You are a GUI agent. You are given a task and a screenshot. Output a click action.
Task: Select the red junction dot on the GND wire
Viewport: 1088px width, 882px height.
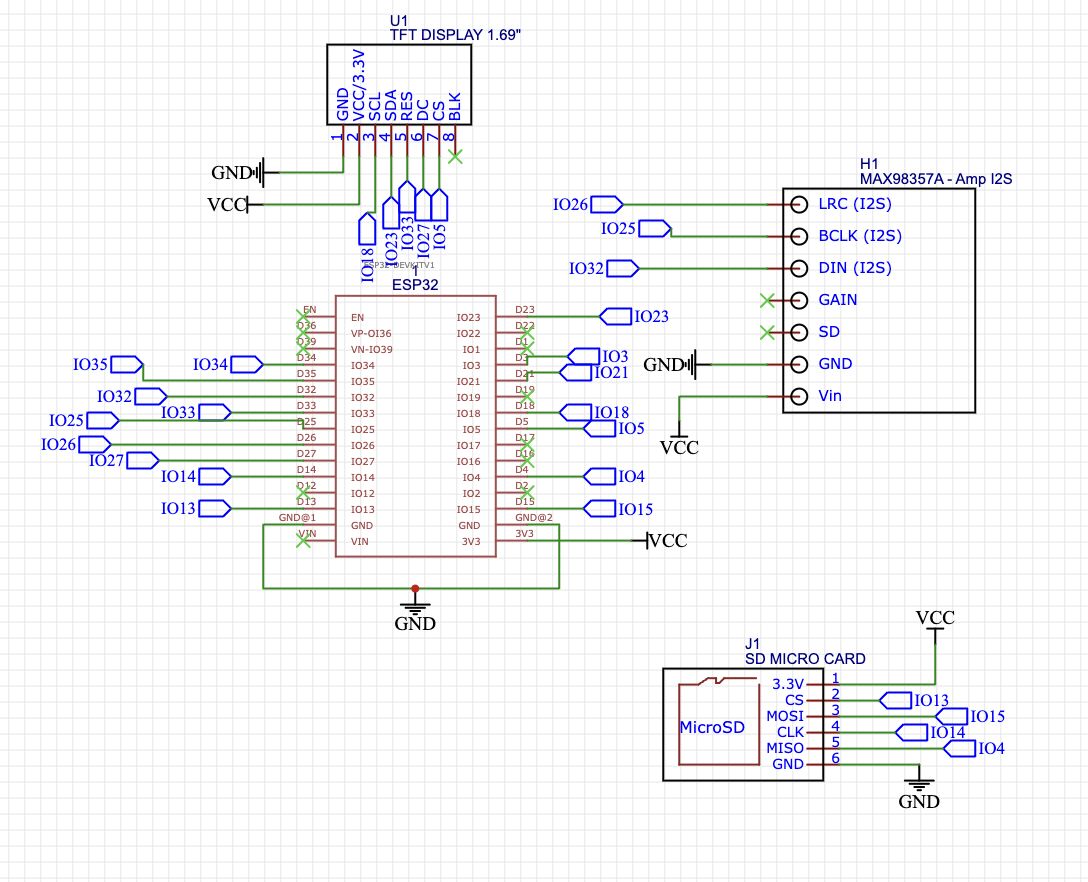(415, 589)
